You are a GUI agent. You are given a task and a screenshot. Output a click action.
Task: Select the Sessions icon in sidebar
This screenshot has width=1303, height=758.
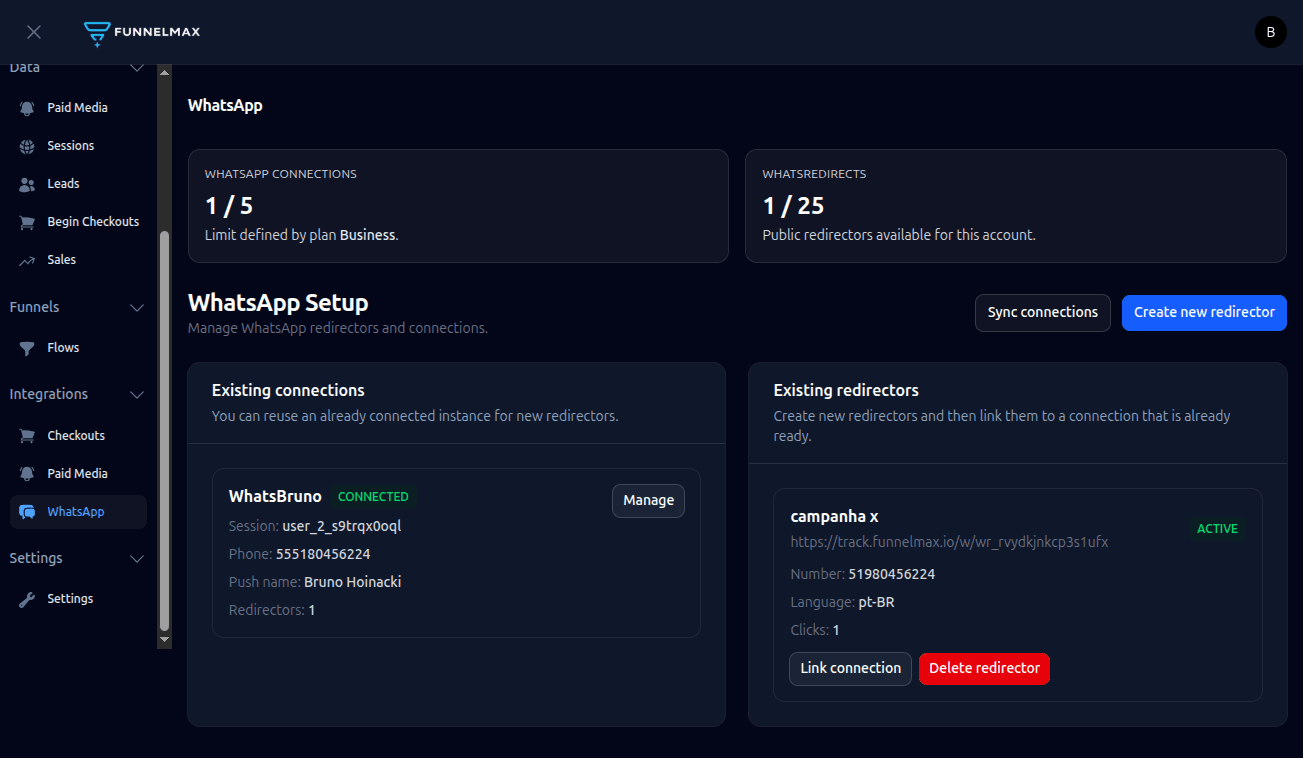(27, 145)
